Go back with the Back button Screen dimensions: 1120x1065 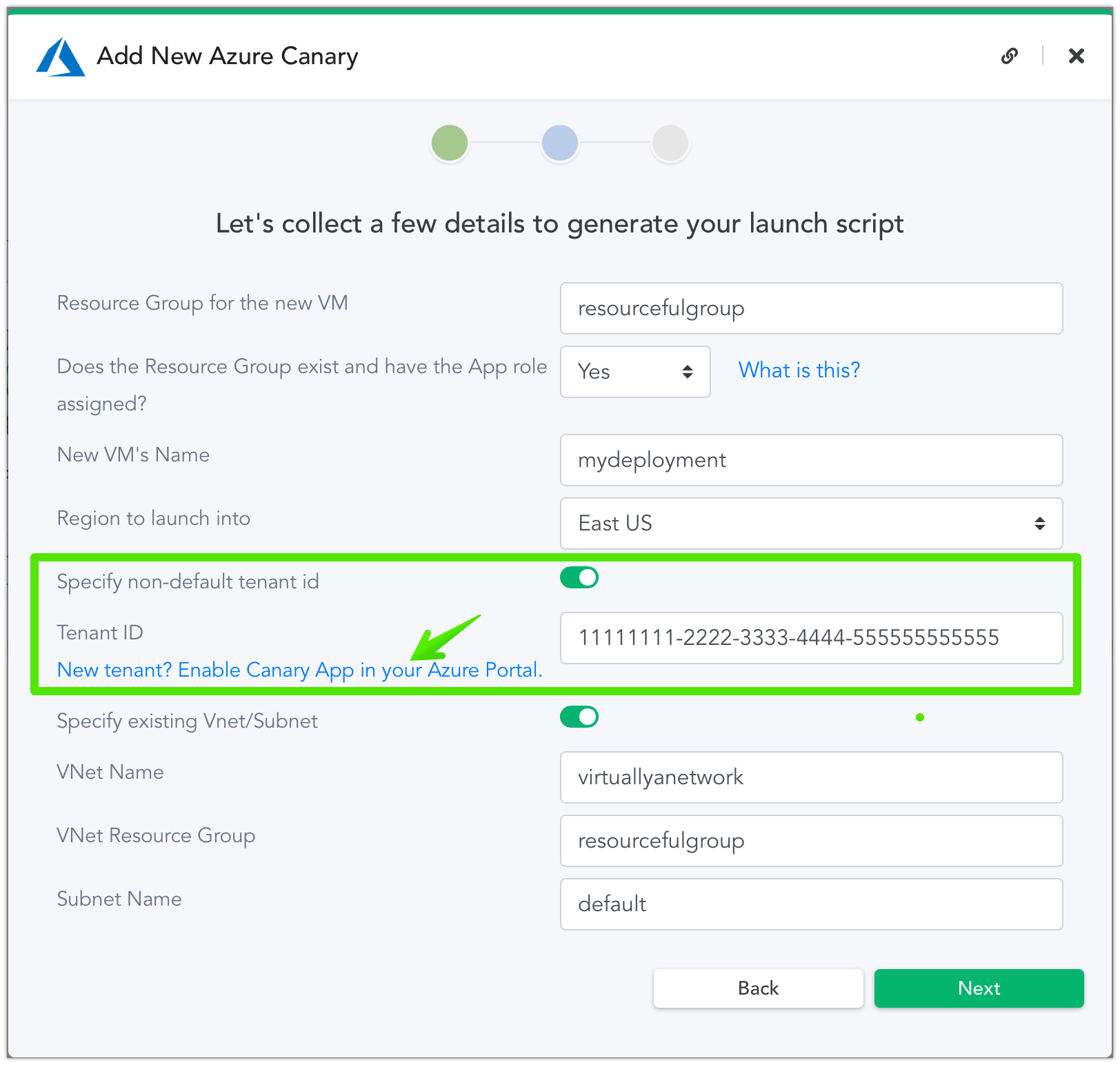tap(759, 988)
